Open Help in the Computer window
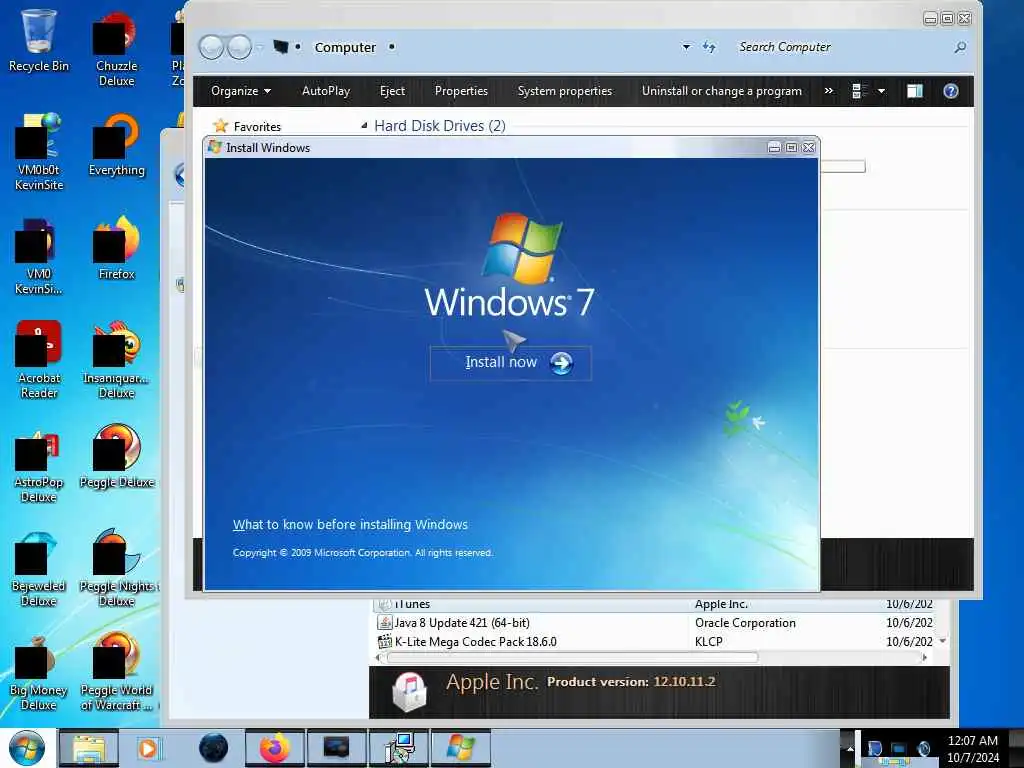 click(951, 91)
